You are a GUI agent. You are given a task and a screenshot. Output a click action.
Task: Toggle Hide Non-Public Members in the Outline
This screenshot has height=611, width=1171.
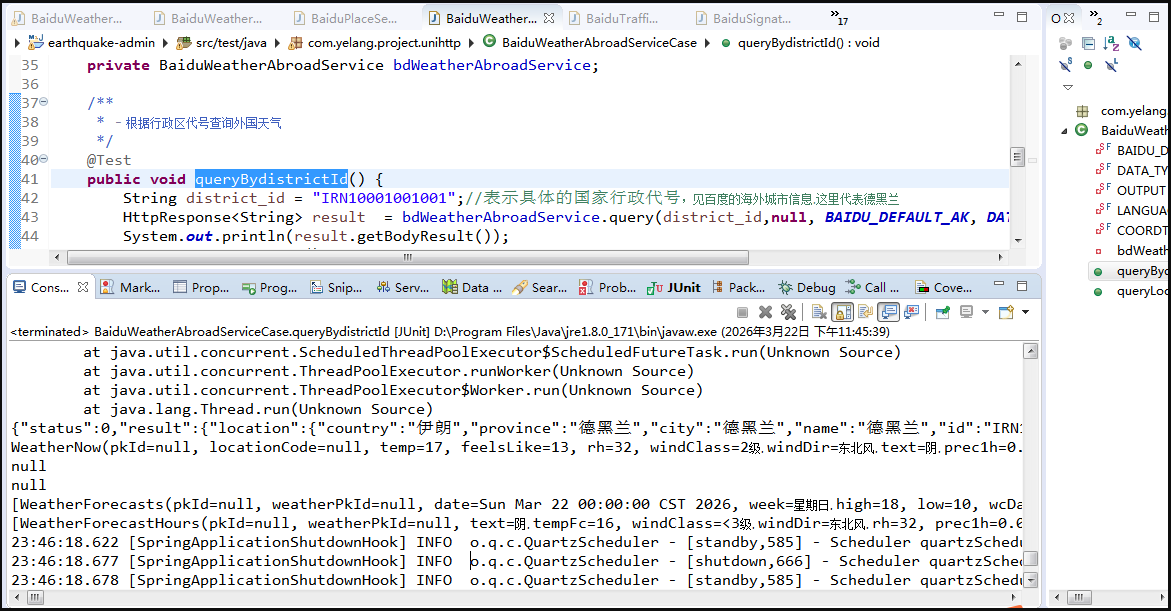click(x=1088, y=65)
